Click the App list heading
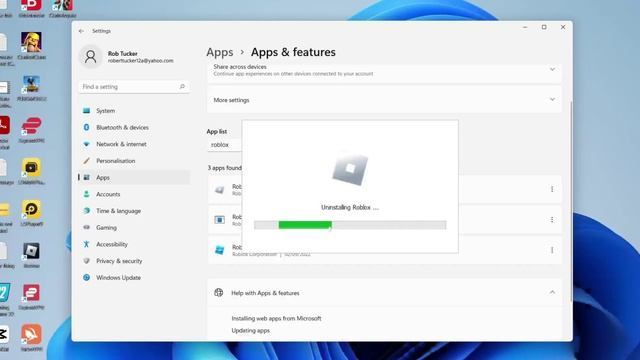Image resolution: width=640 pixels, height=360 pixels. (x=217, y=131)
